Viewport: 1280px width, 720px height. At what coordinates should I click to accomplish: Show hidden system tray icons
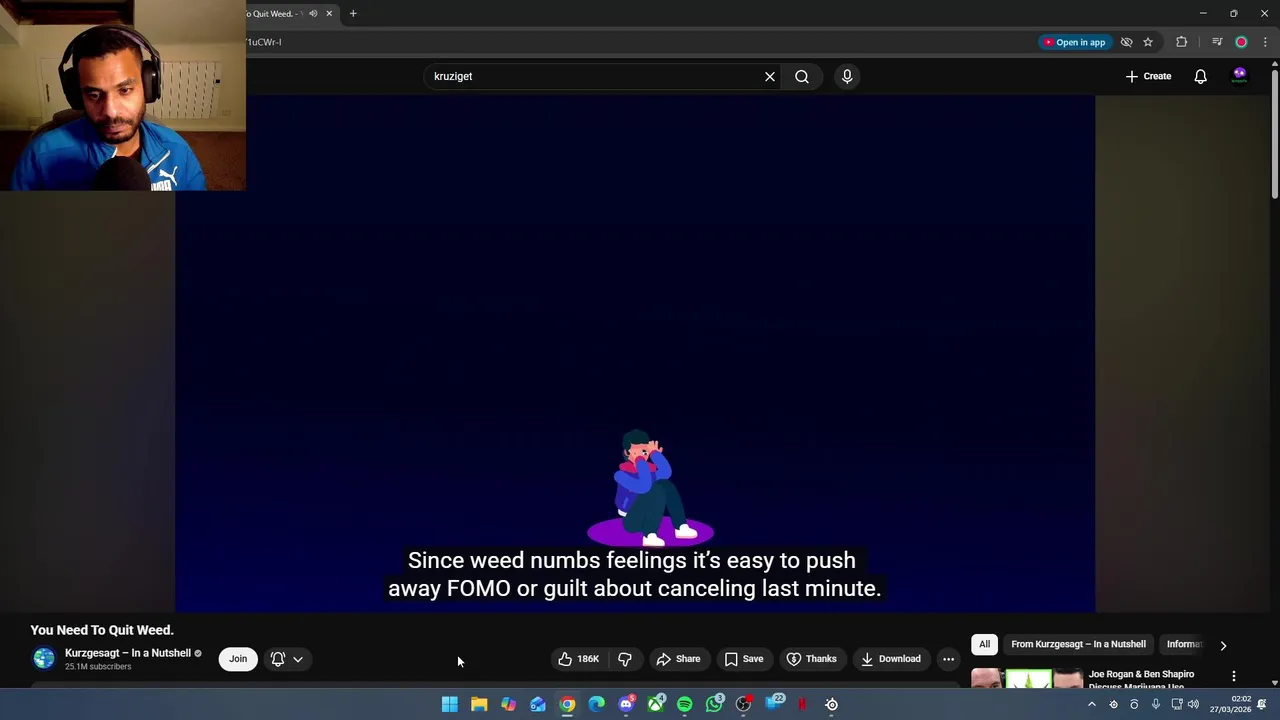click(1091, 704)
